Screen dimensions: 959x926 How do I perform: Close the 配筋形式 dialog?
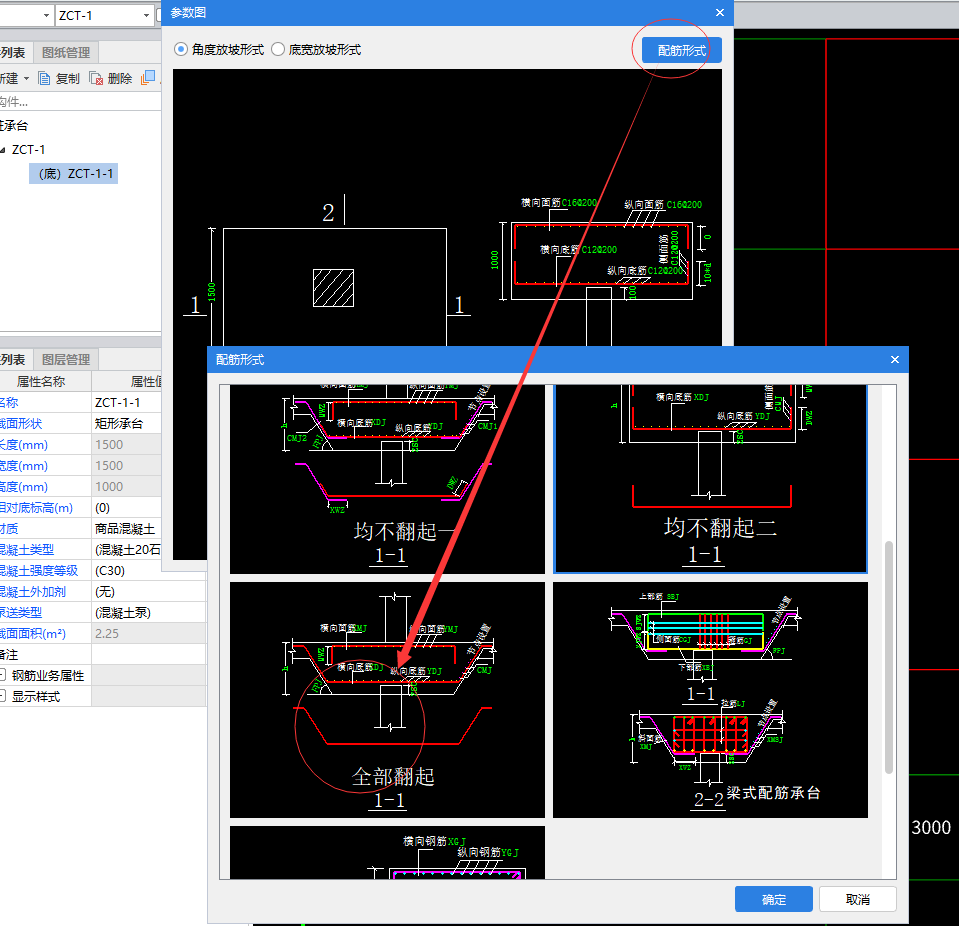(895, 360)
